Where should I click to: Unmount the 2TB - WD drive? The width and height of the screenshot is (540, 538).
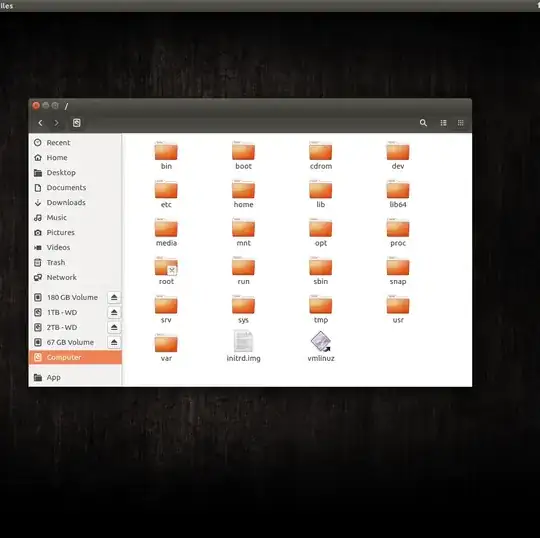point(114,327)
